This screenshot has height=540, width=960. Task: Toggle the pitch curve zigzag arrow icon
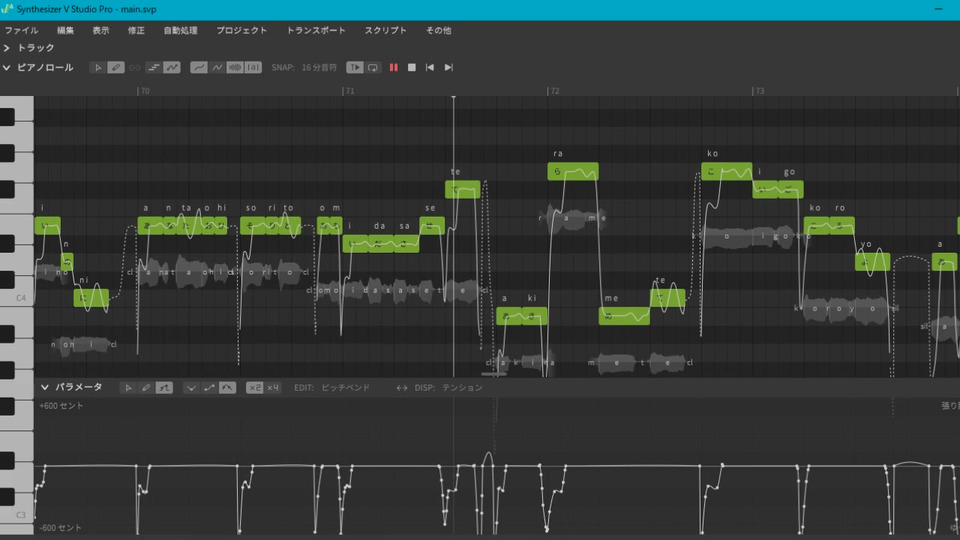coord(172,67)
